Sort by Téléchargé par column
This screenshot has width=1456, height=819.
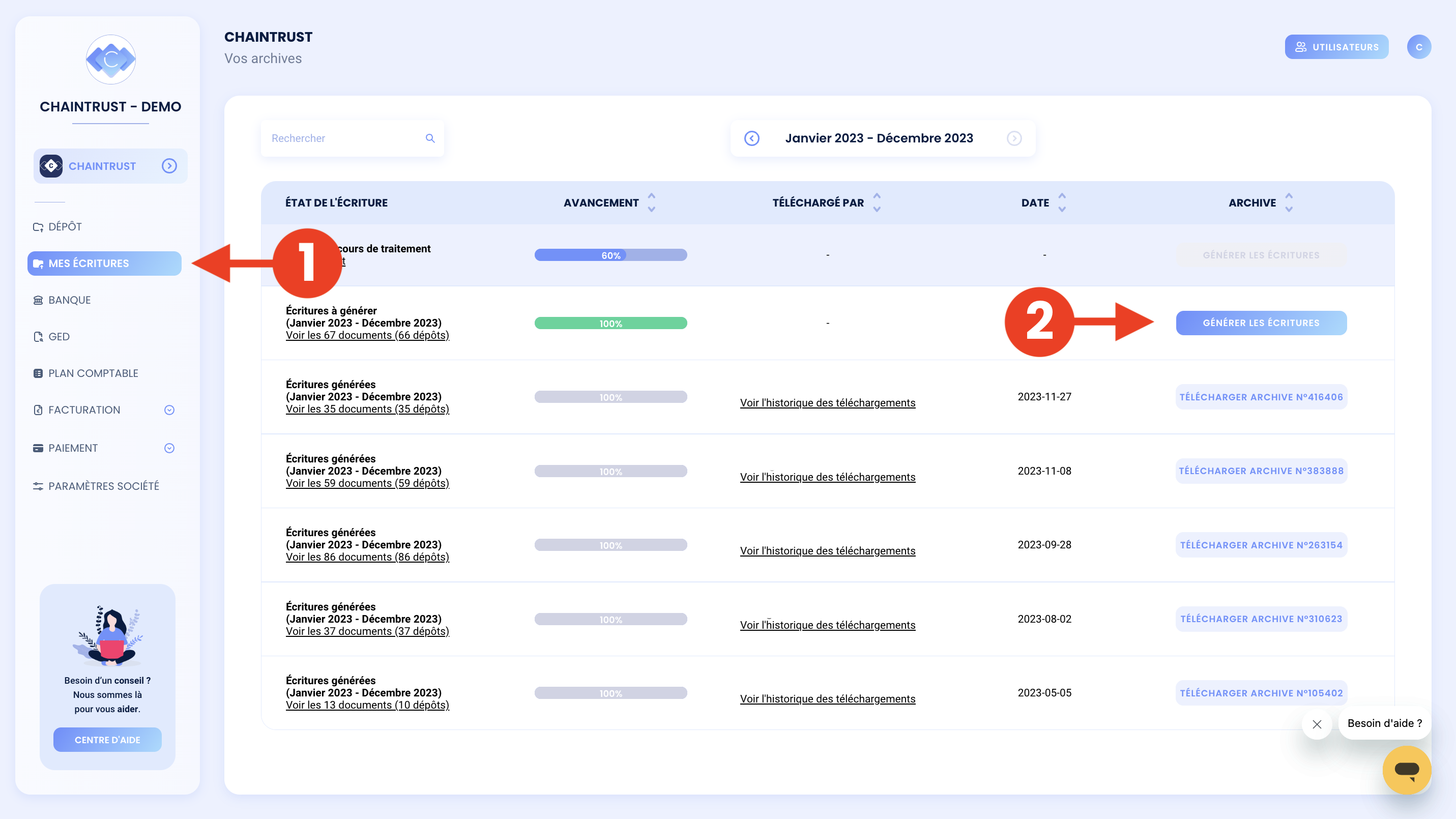coord(877,203)
